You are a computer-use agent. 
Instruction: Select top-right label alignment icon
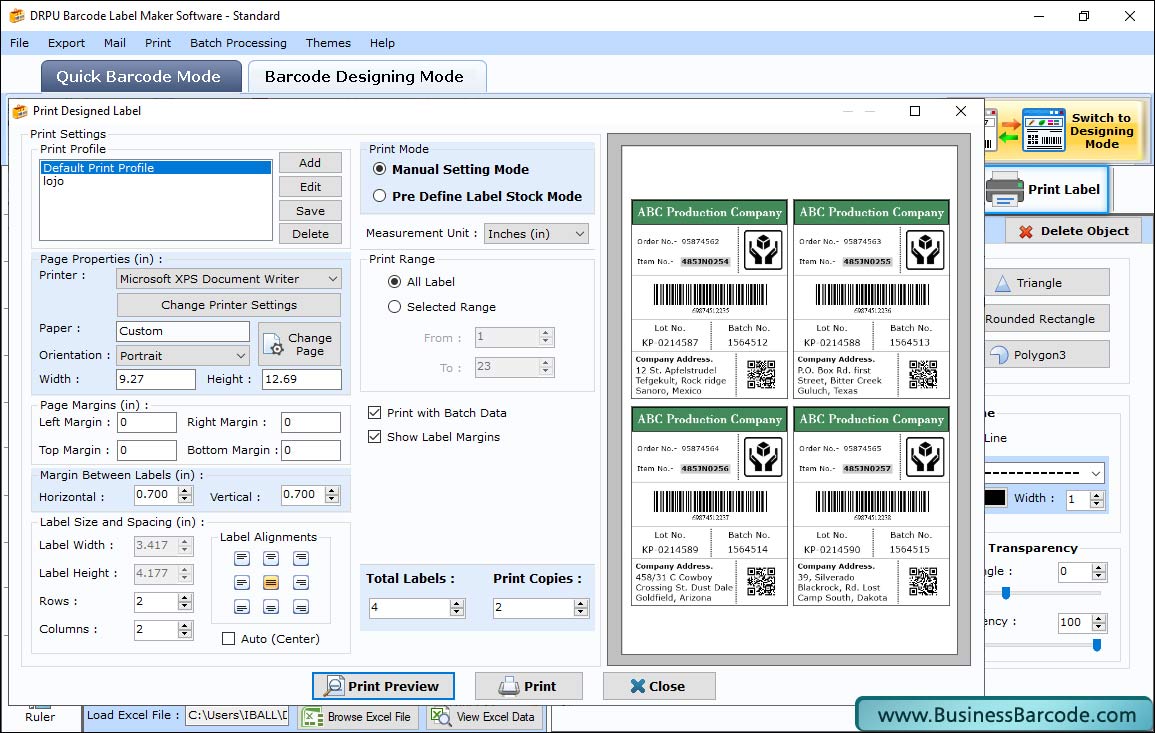coord(301,558)
